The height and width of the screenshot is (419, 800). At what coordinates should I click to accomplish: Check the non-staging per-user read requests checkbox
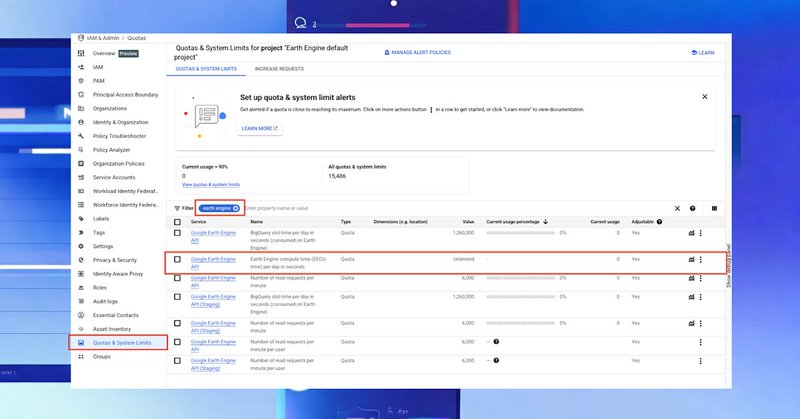tap(177, 342)
